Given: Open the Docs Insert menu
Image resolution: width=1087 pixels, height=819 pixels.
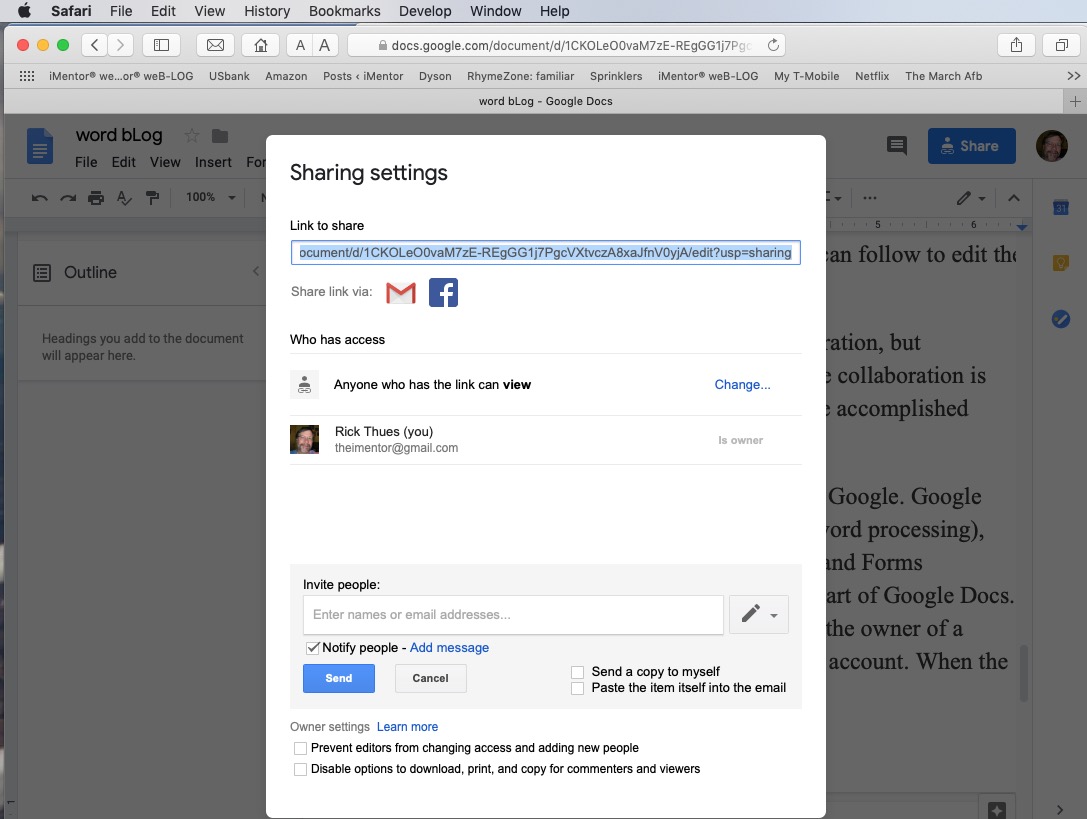Looking at the screenshot, I should point(213,162).
